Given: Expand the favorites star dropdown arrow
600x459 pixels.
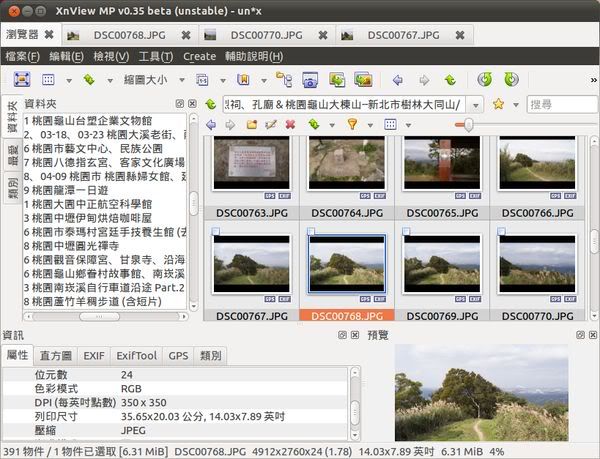Looking at the screenshot, I should (516, 104).
